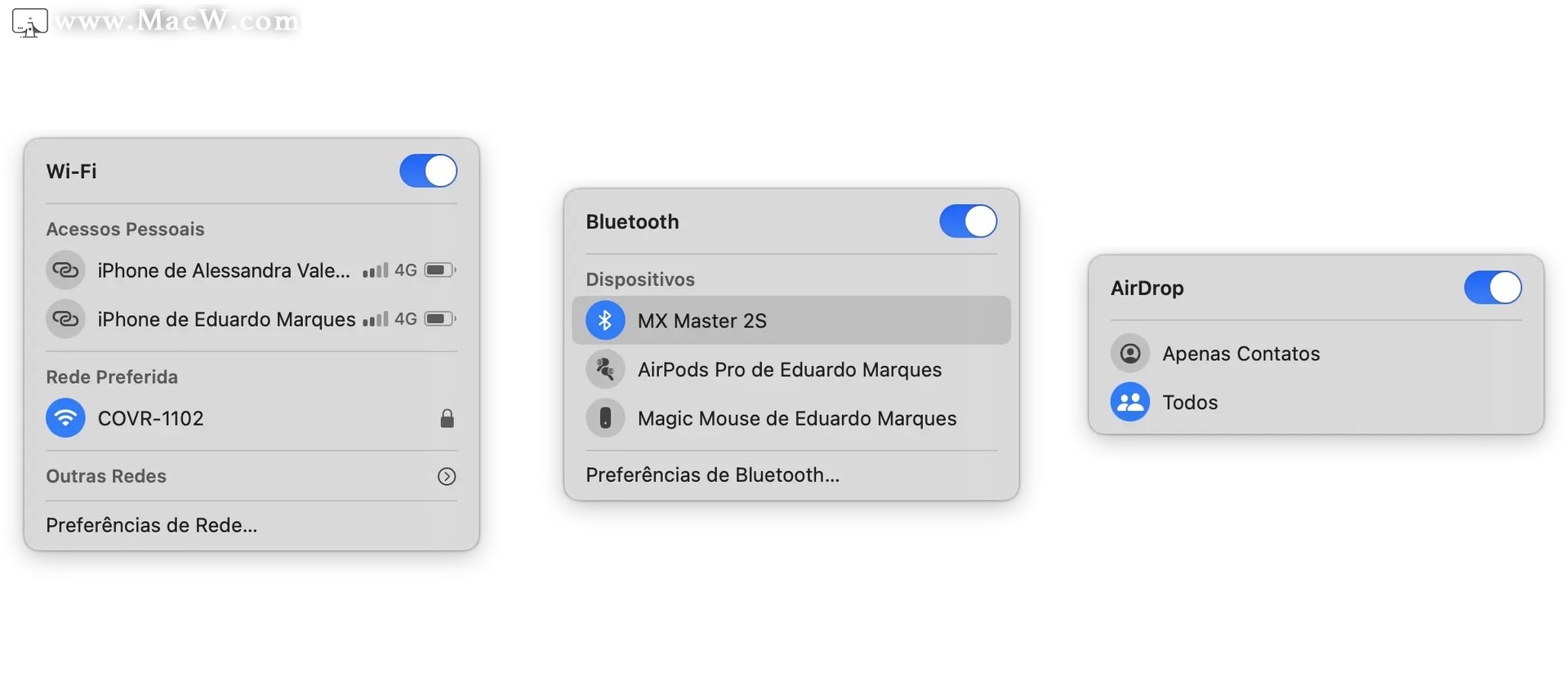Expand Outras Redes with the arrow
The height and width of the screenshot is (699, 1568).
point(447,476)
